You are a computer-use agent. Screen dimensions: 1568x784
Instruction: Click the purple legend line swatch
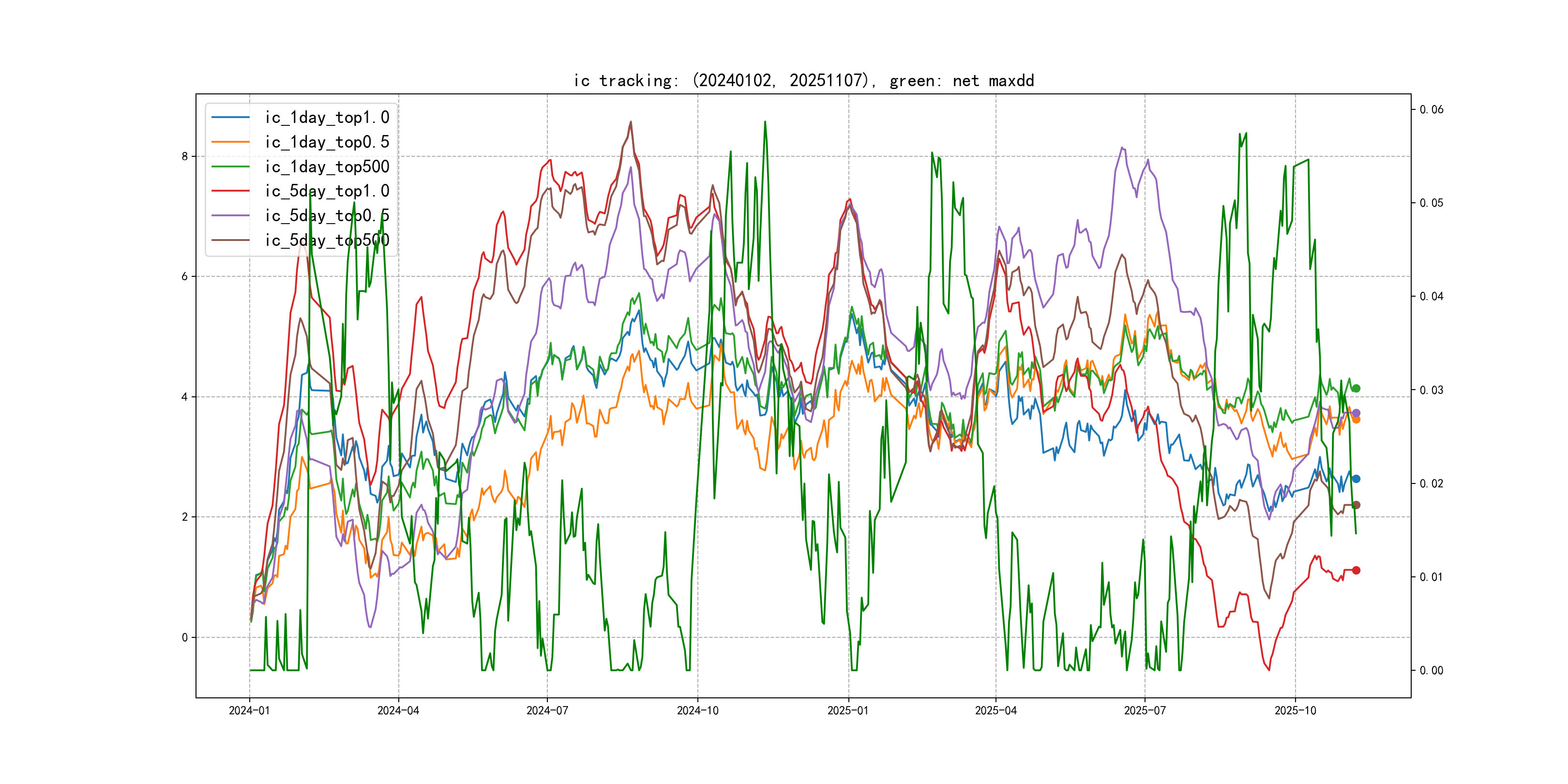click(230, 215)
